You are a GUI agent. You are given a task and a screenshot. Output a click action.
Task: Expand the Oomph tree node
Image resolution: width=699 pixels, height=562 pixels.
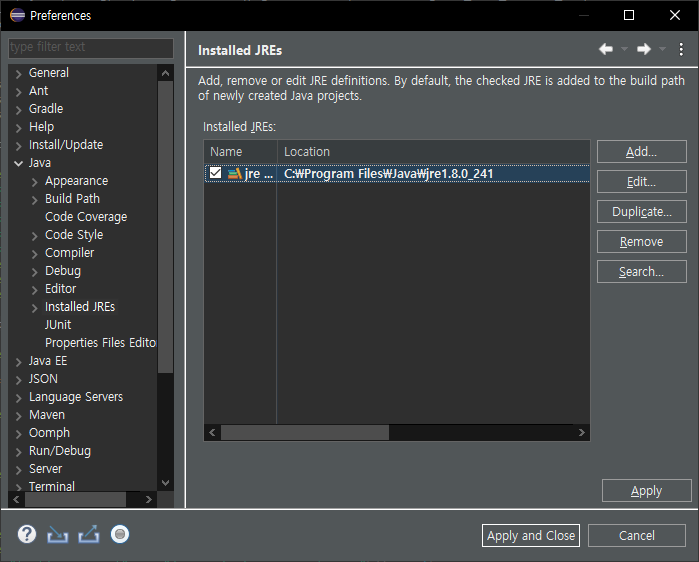click(18, 434)
